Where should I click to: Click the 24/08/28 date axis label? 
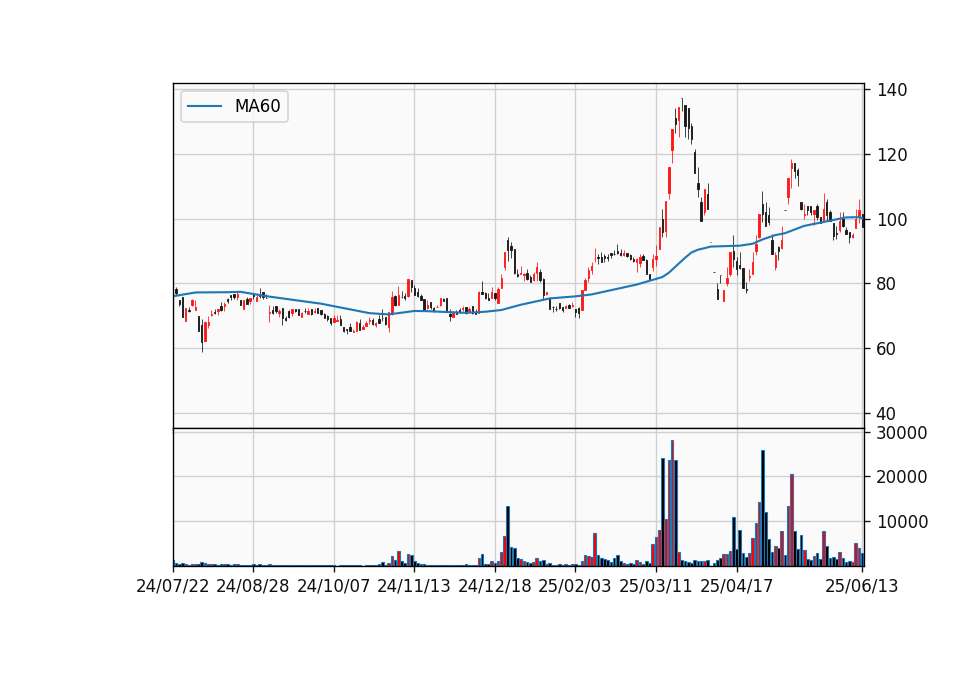click(x=253, y=586)
